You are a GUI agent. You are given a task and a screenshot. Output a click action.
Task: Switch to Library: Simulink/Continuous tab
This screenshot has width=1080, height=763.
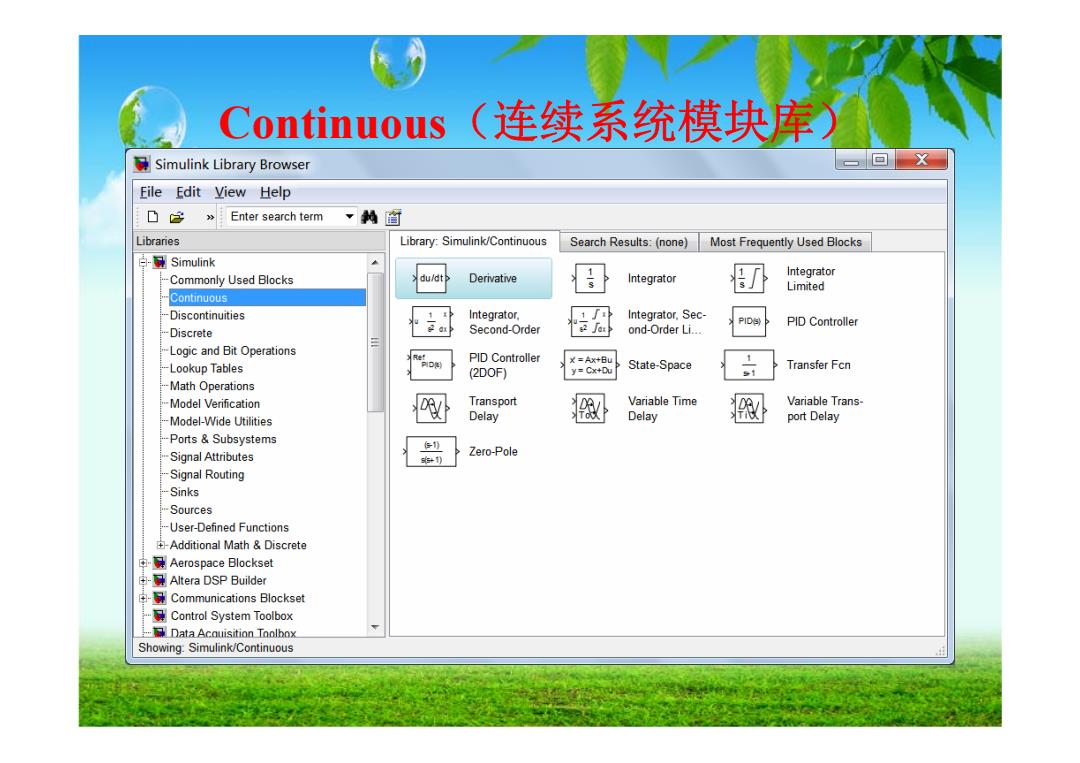[x=473, y=241]
